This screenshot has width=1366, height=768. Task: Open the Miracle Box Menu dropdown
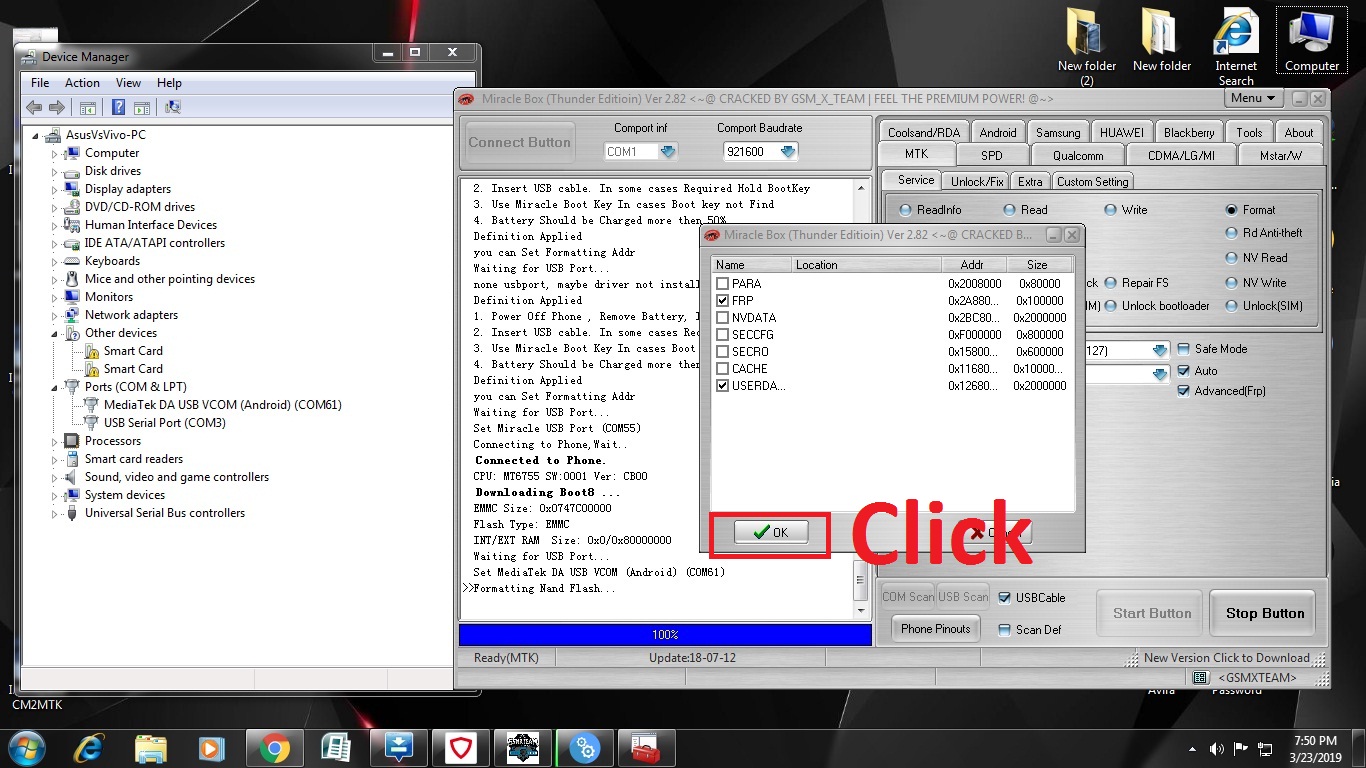[1253, 98]
